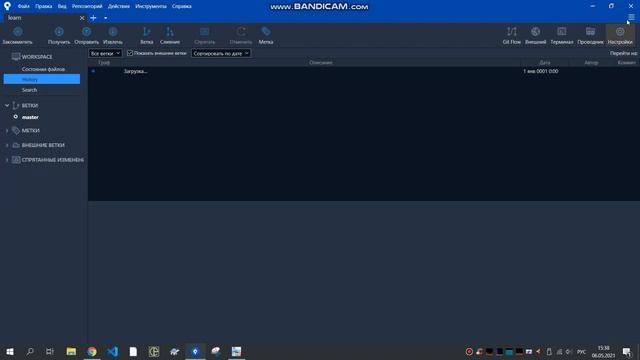Open Task View on the taskbar
The height and width of the screenshot is (360, 640).
pos(50,351)
